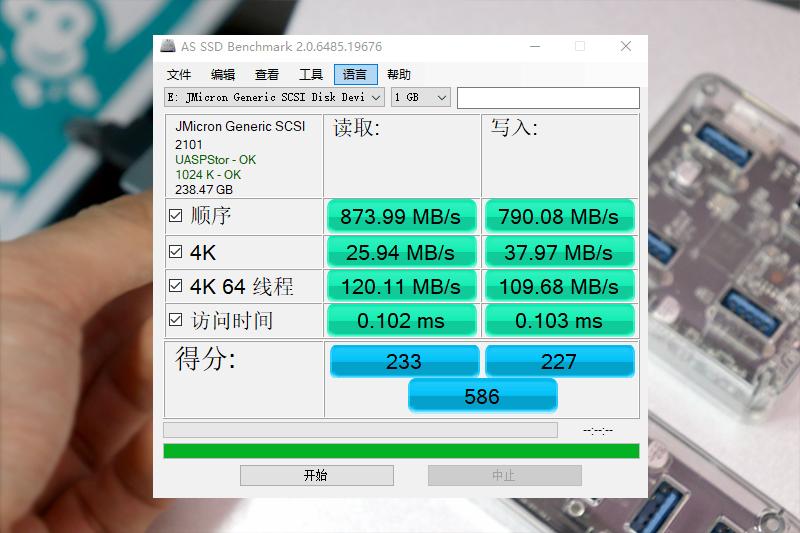Click the UASPStor - OK status text
This screenshot has width=800, height=533.
point(215,160)
